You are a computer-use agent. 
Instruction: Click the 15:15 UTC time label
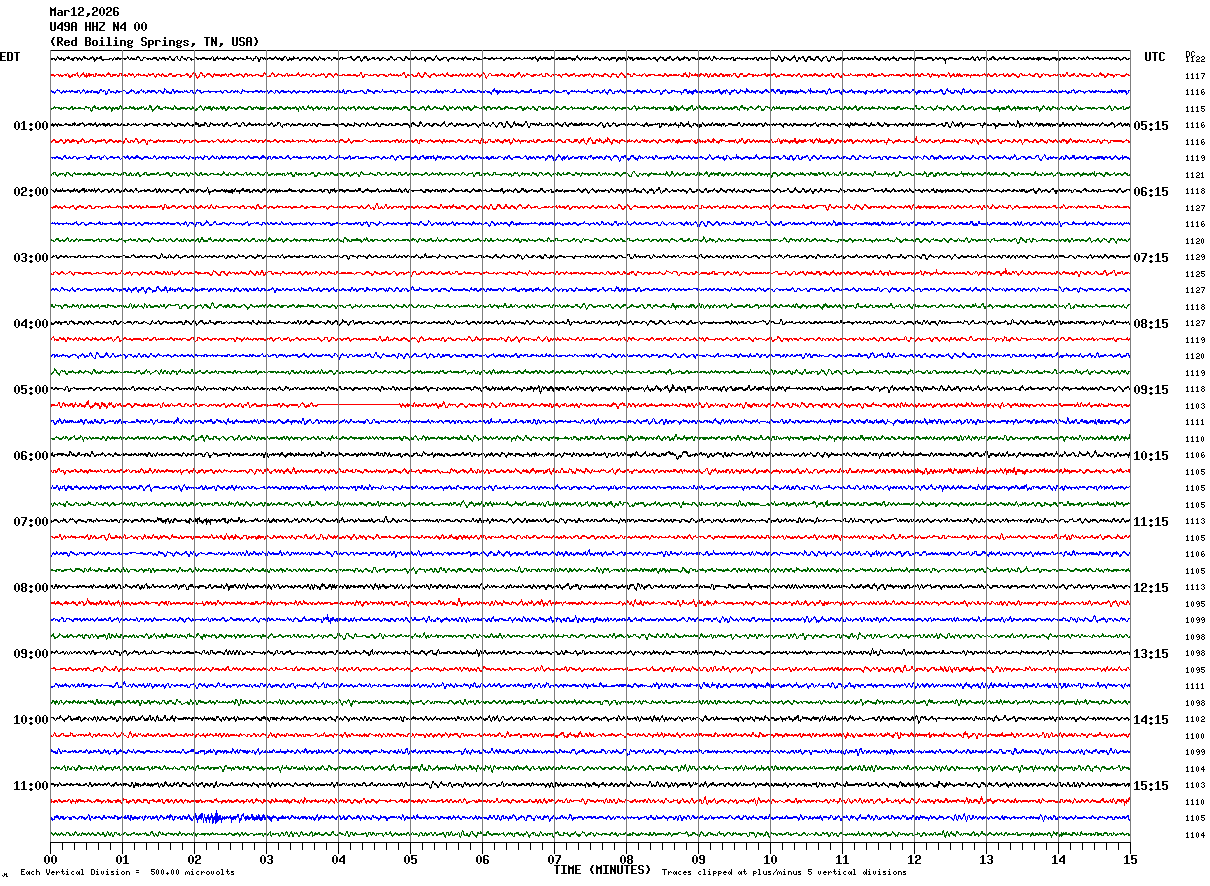(1151, 786)
